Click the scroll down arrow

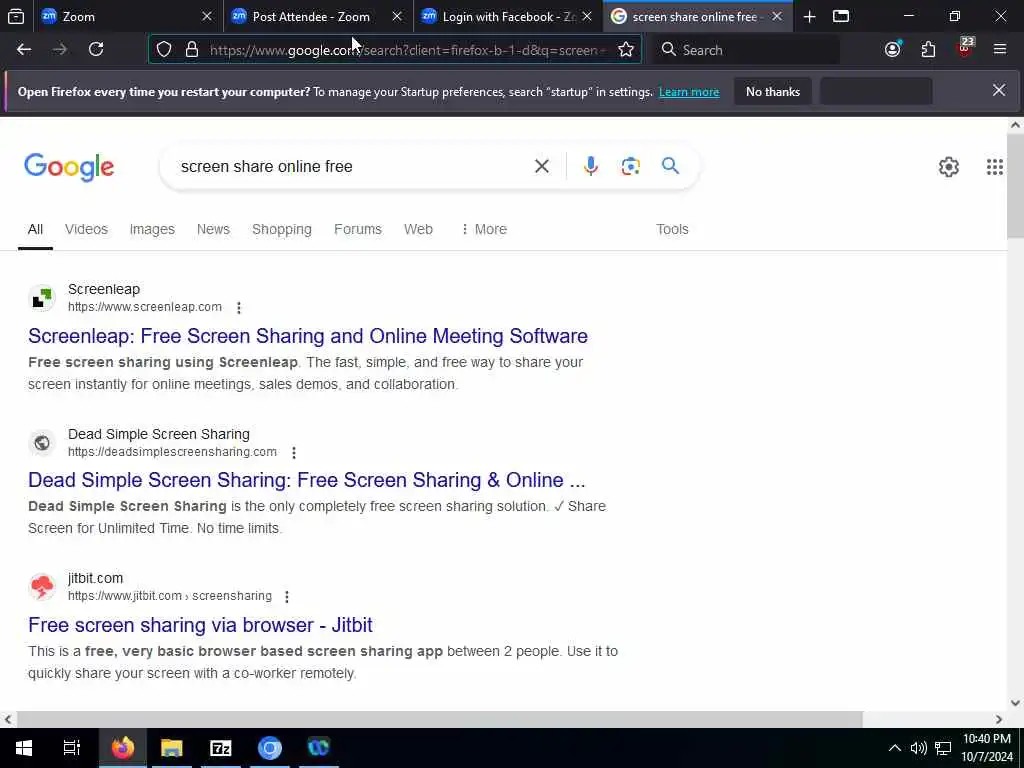(1015, 703)
